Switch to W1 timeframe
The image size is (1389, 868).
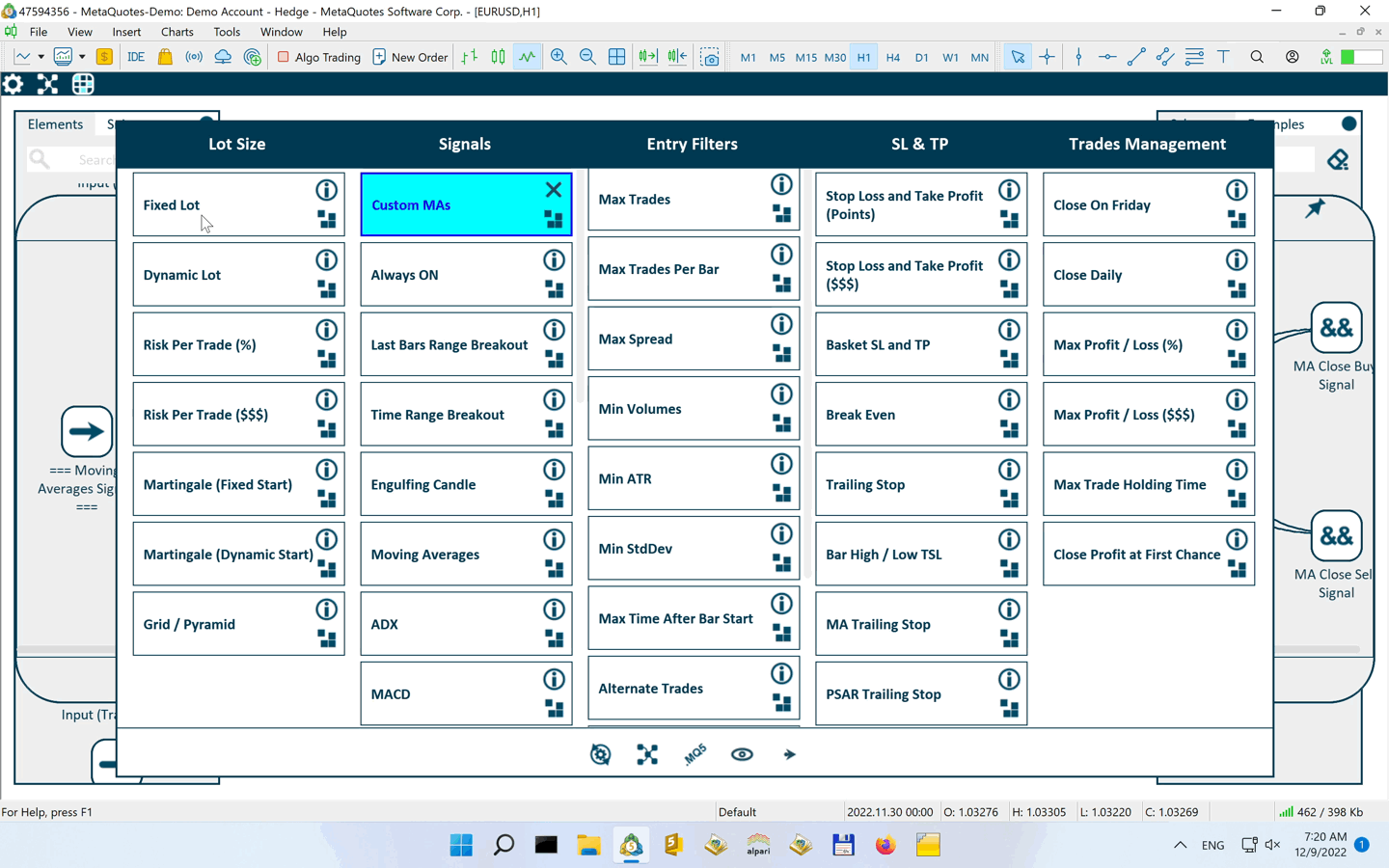950,57
